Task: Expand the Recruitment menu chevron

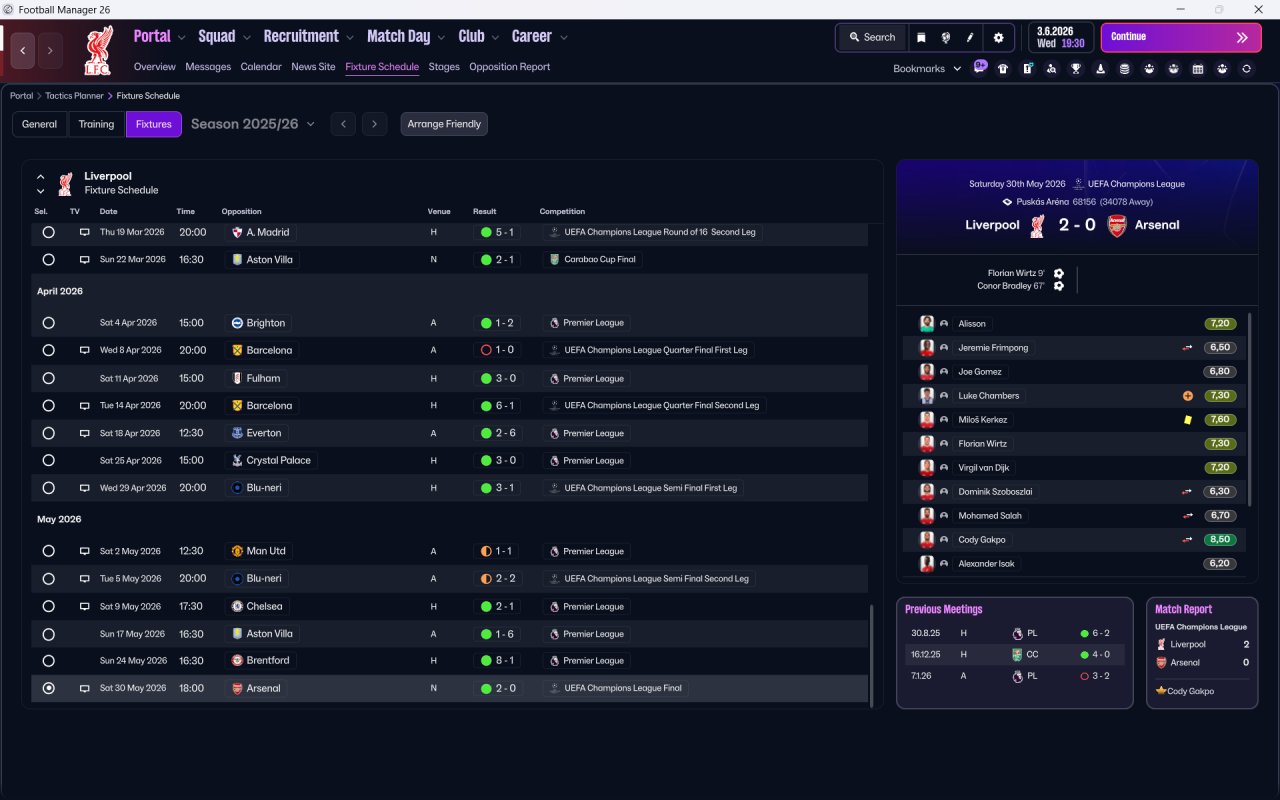Action: click(350, 38)
